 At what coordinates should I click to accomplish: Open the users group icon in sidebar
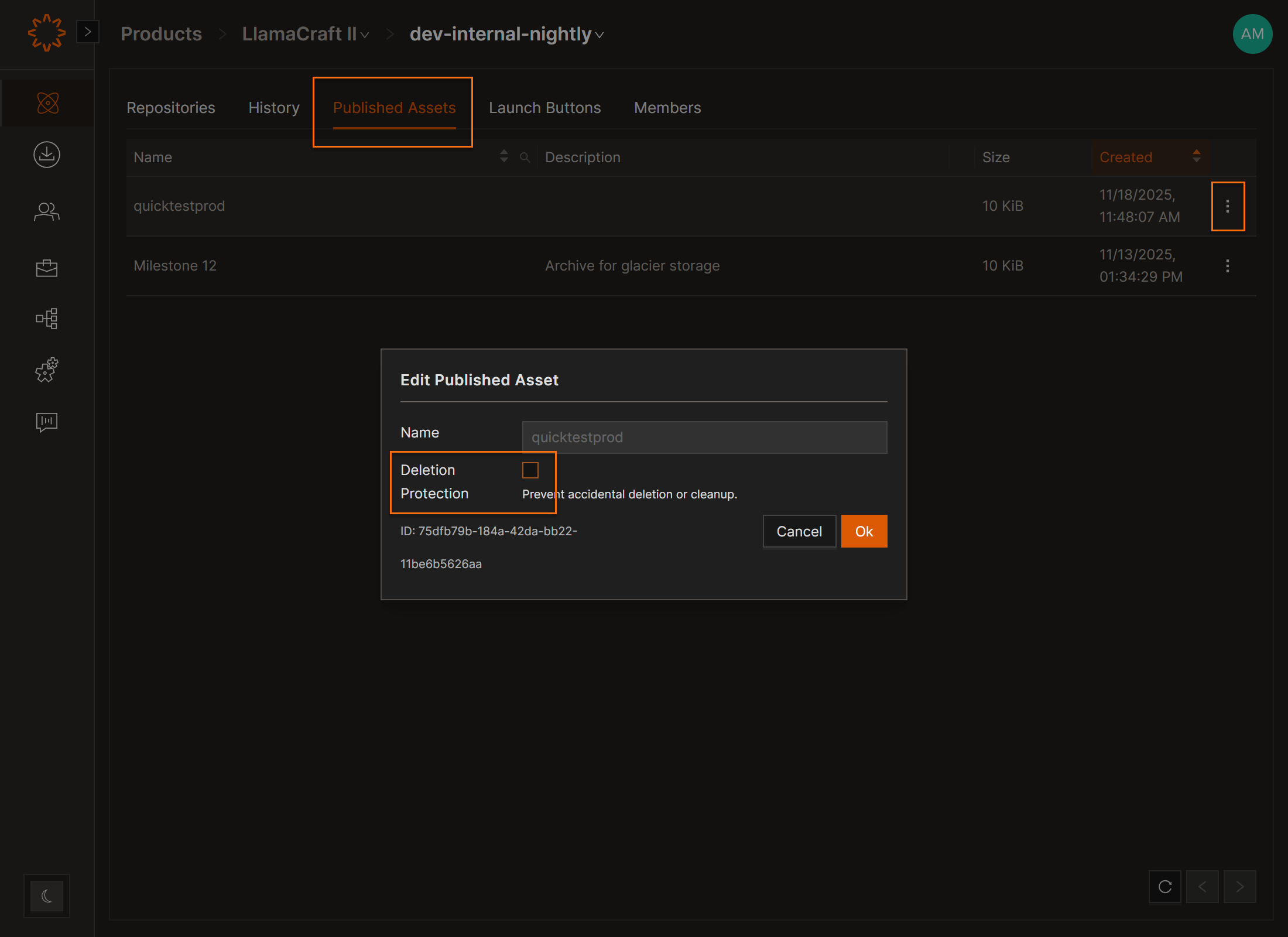[47, 211]
